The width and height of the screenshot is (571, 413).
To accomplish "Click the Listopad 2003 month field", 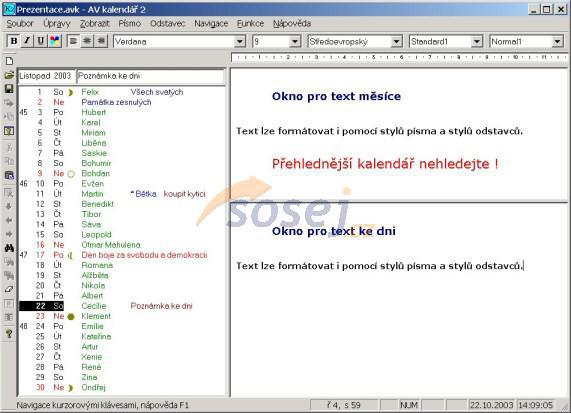I will [46, 76].
